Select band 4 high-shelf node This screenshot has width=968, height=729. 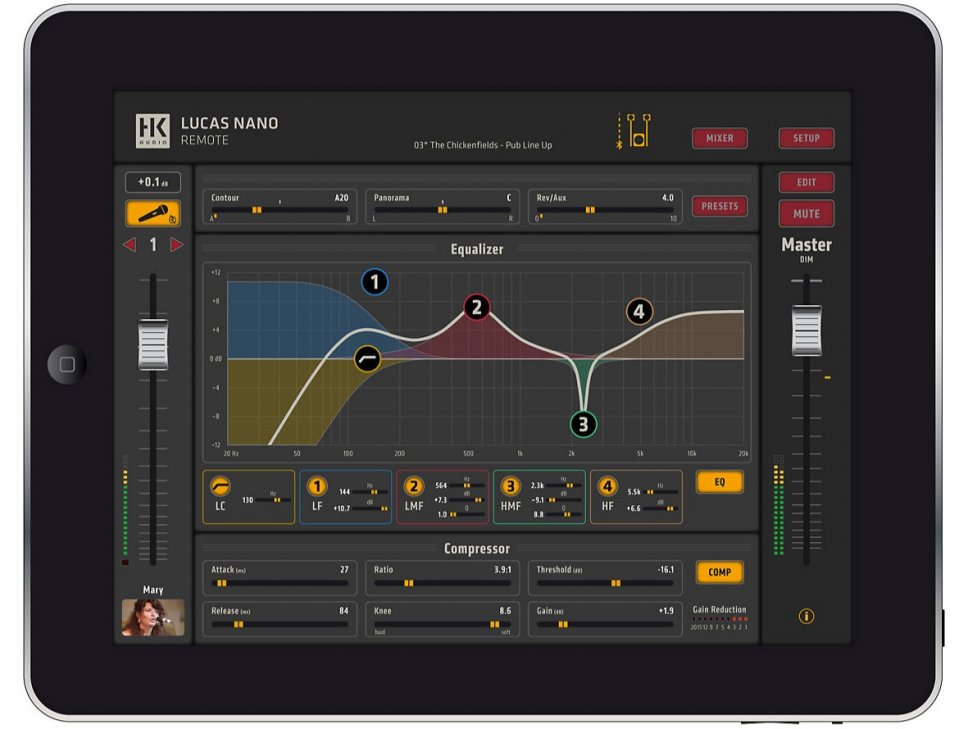639,312
